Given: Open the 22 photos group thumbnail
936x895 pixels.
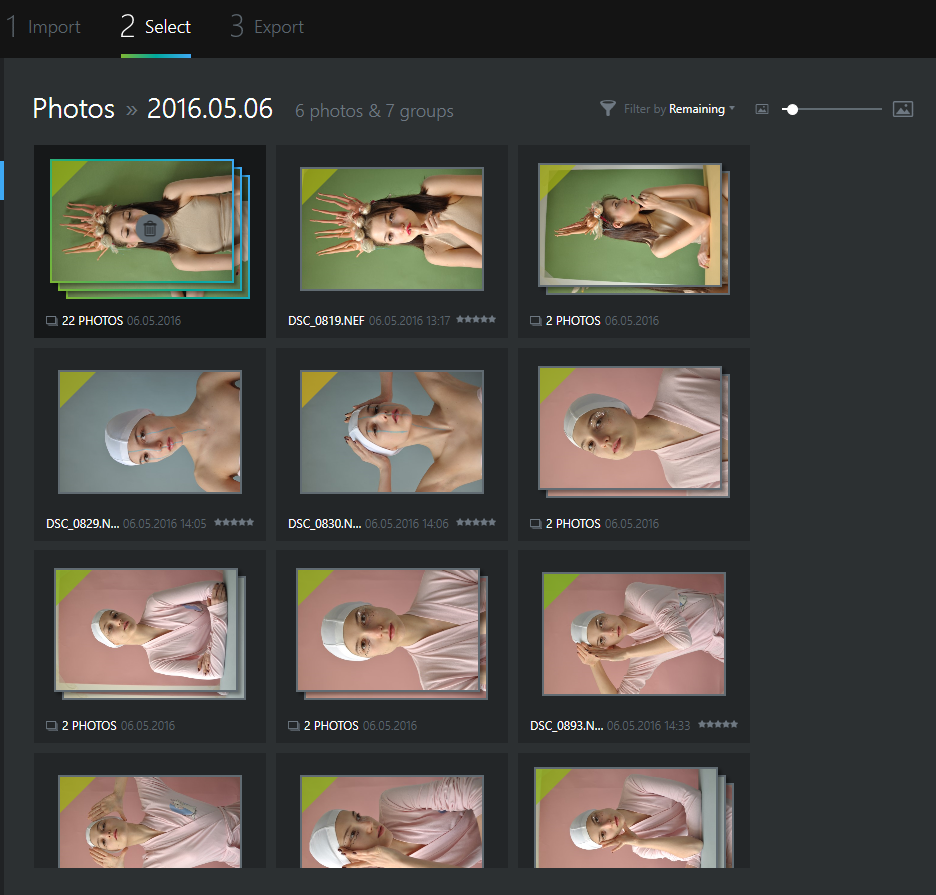Looking at the screenshot, I should pyautogui.click(x=150, y=229).
